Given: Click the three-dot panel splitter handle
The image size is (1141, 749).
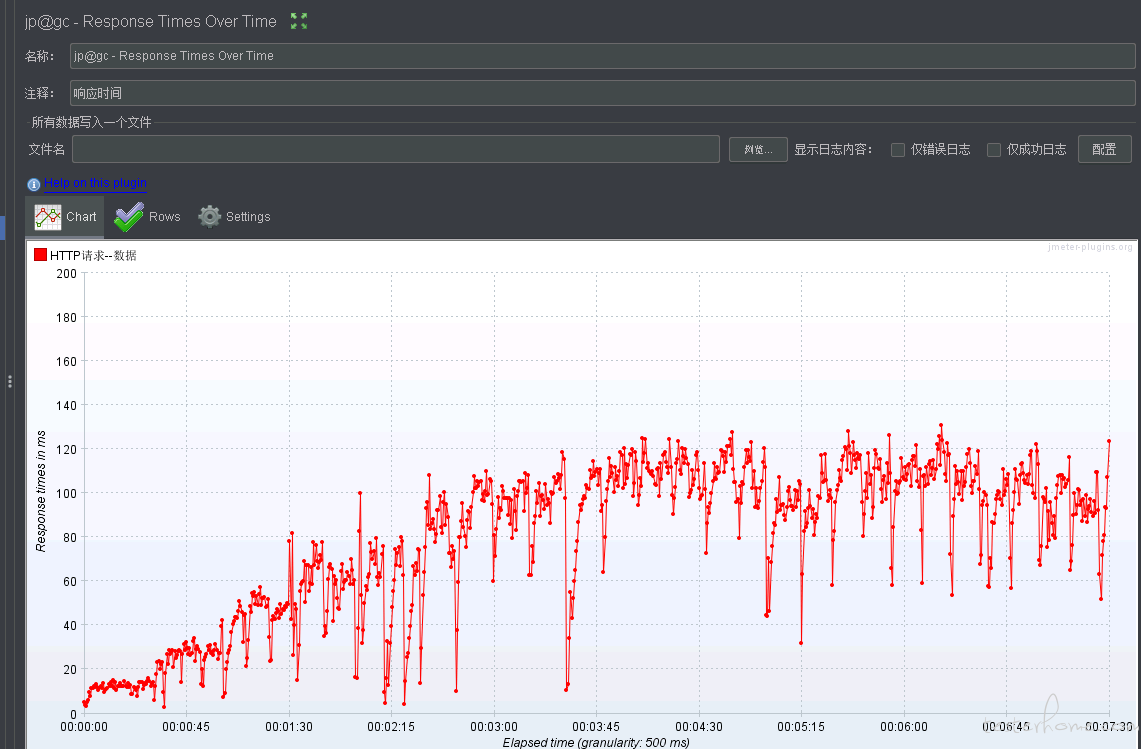Looking at the screenshot, I should click(9, 381).
